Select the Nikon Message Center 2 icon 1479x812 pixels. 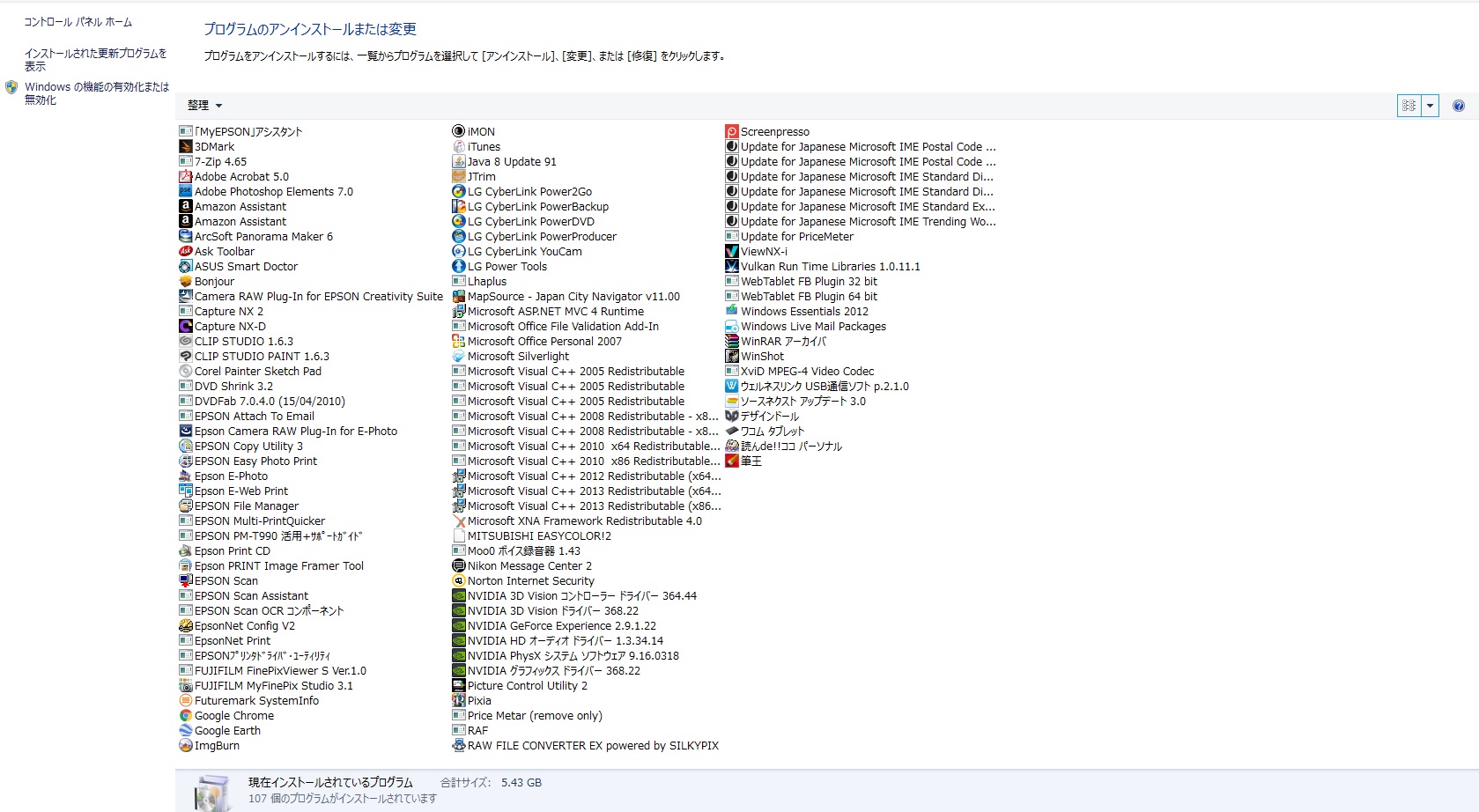pos(459,566)
